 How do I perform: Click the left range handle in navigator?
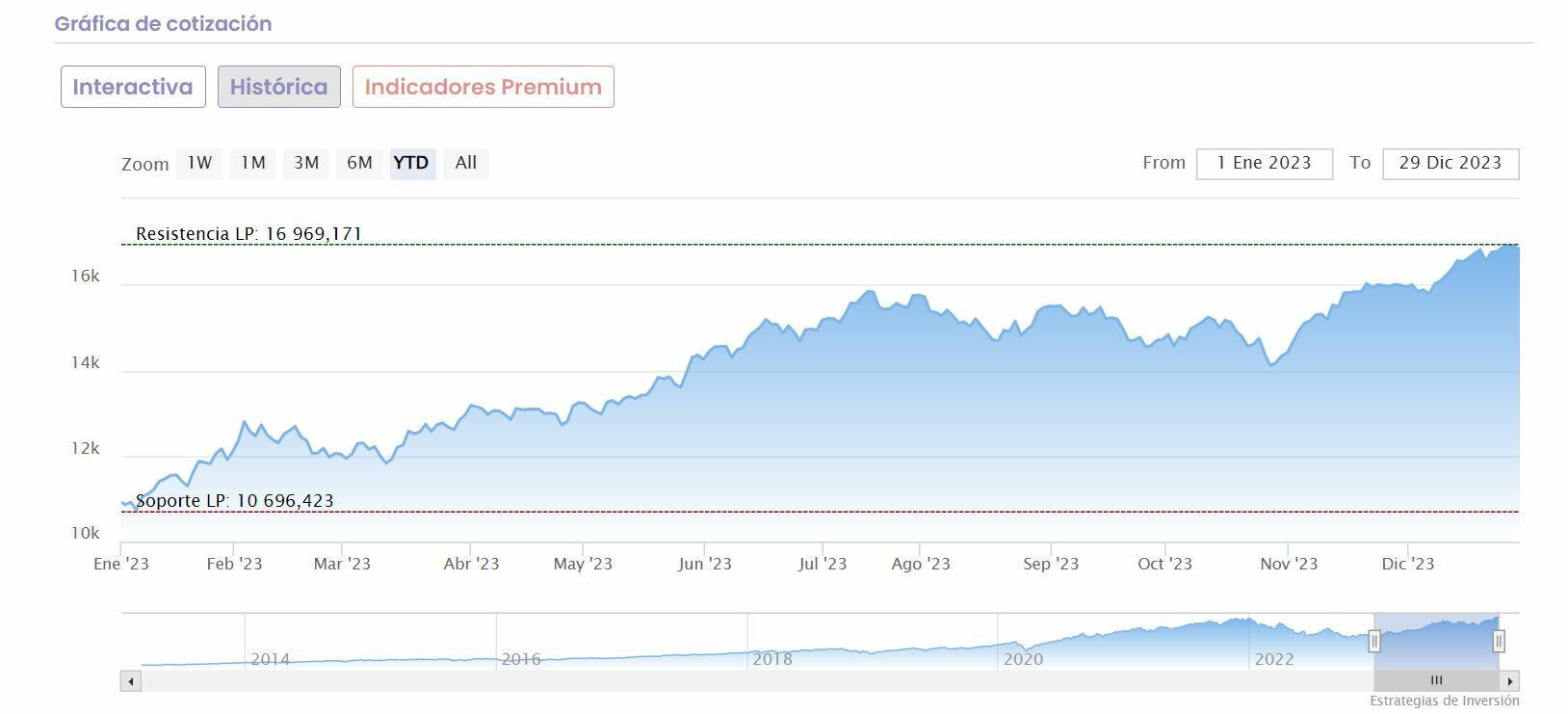(1374, 641)
